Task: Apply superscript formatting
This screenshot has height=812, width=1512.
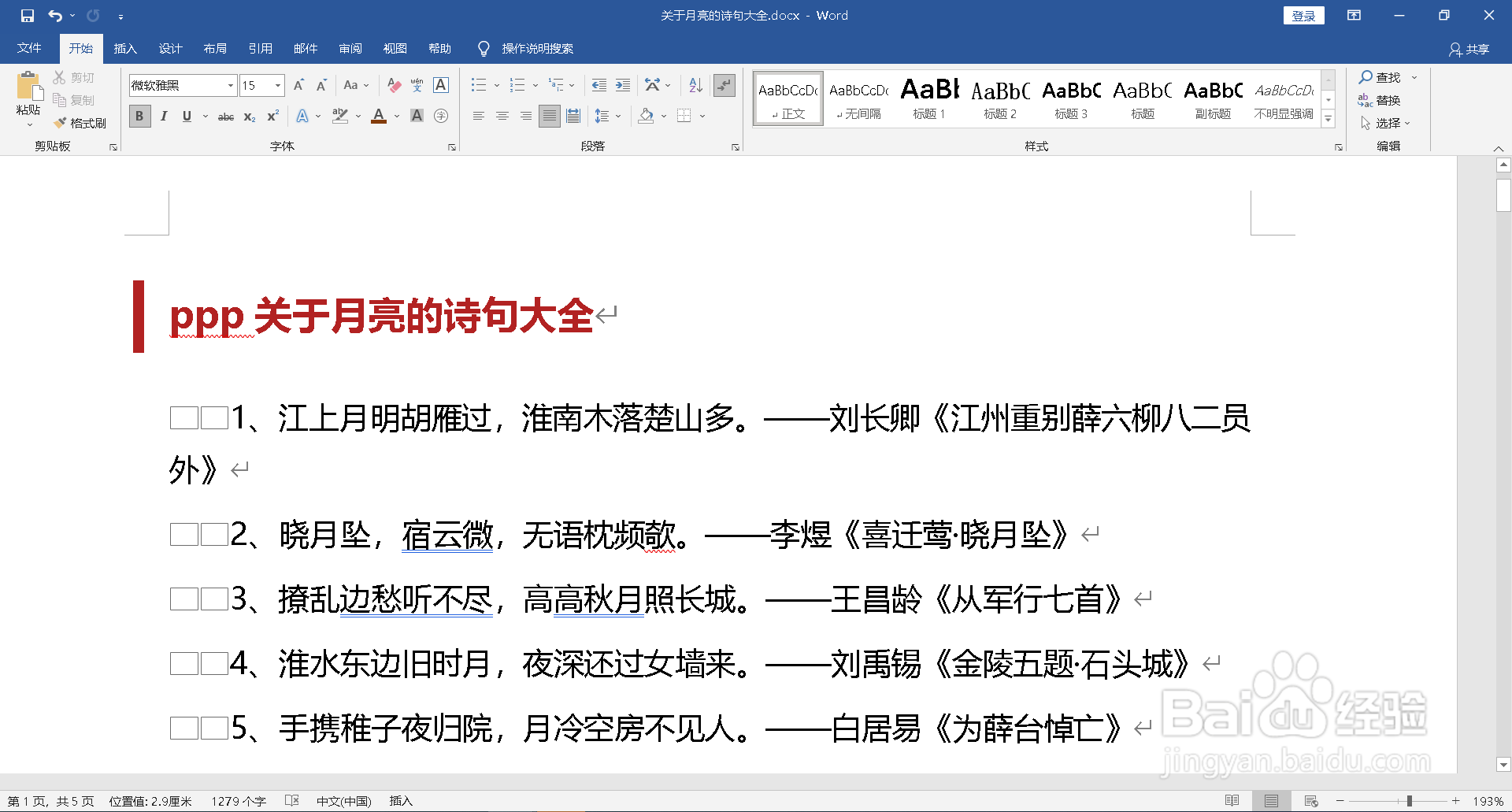Action: coord(272,116)
